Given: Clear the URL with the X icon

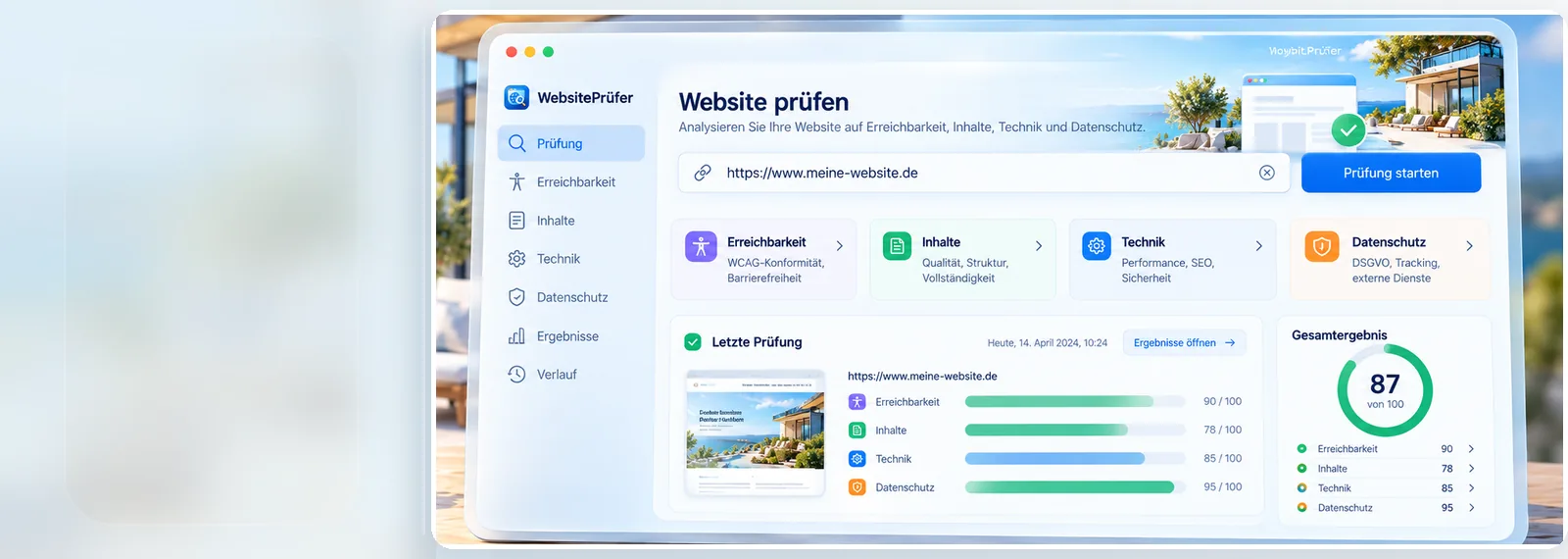Looking at the screenshot, I should point(1267,173).
